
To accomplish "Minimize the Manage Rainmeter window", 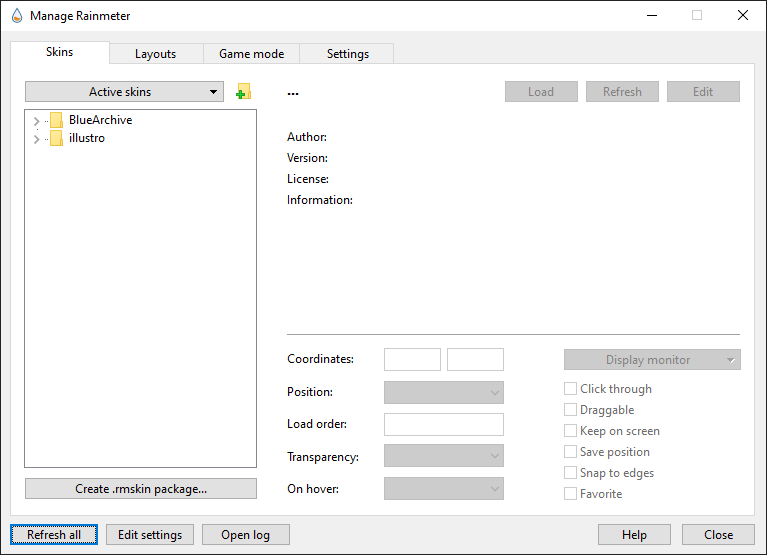I will coord(652,16).
